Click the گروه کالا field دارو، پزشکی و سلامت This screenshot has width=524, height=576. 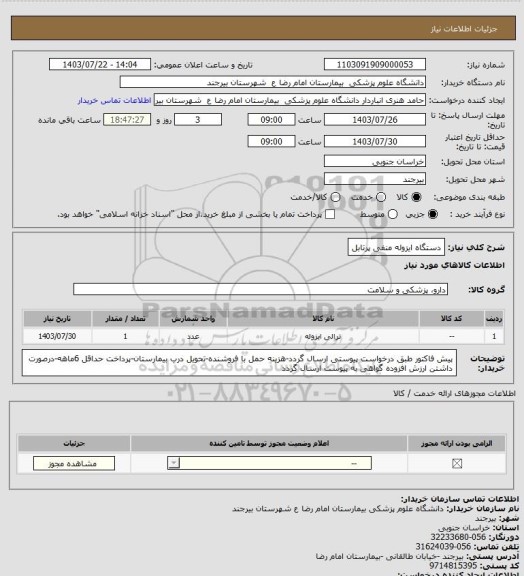click(261, 289)
